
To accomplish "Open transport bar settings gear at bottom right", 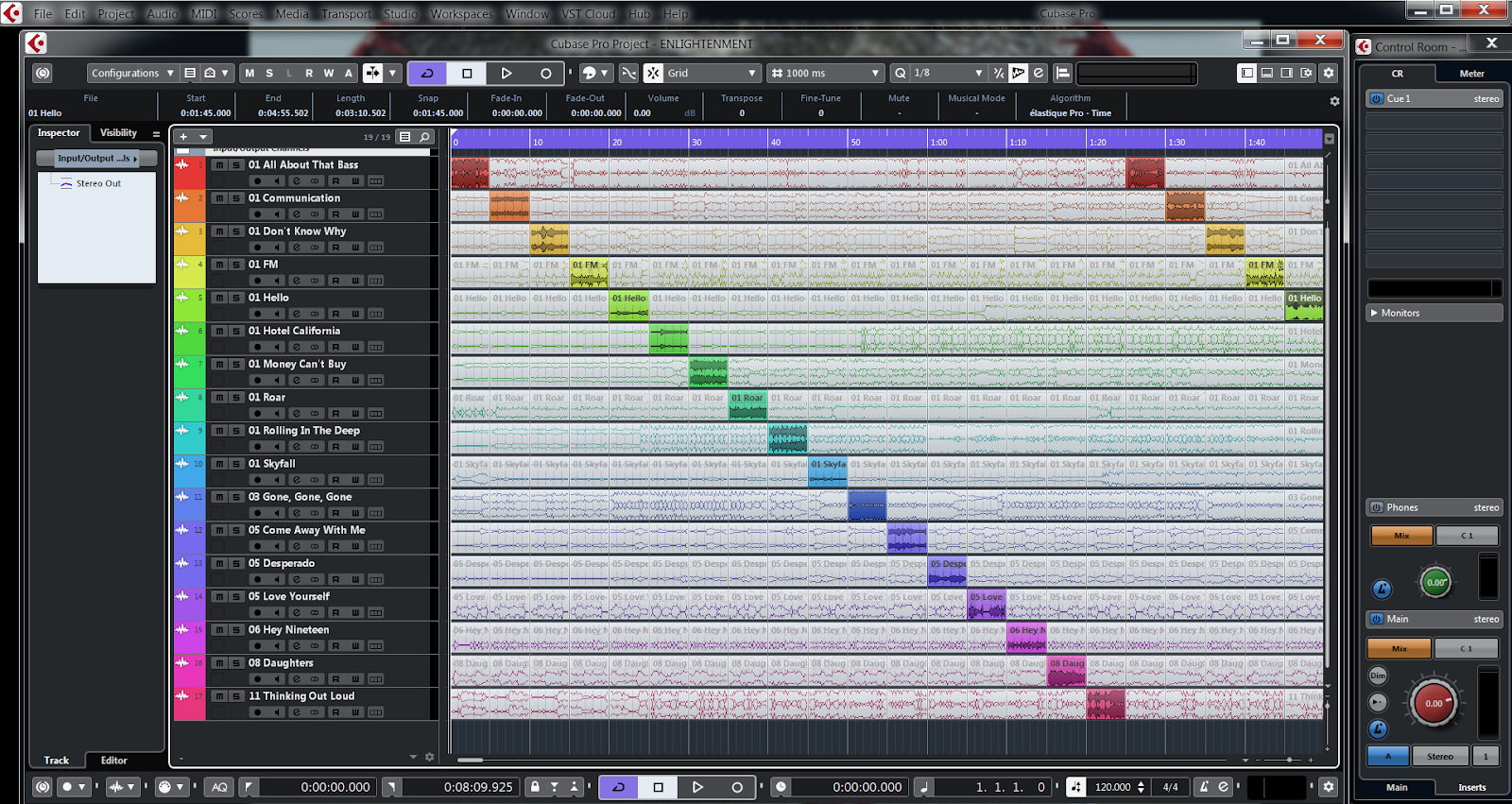I will [x=1329, y=786].
